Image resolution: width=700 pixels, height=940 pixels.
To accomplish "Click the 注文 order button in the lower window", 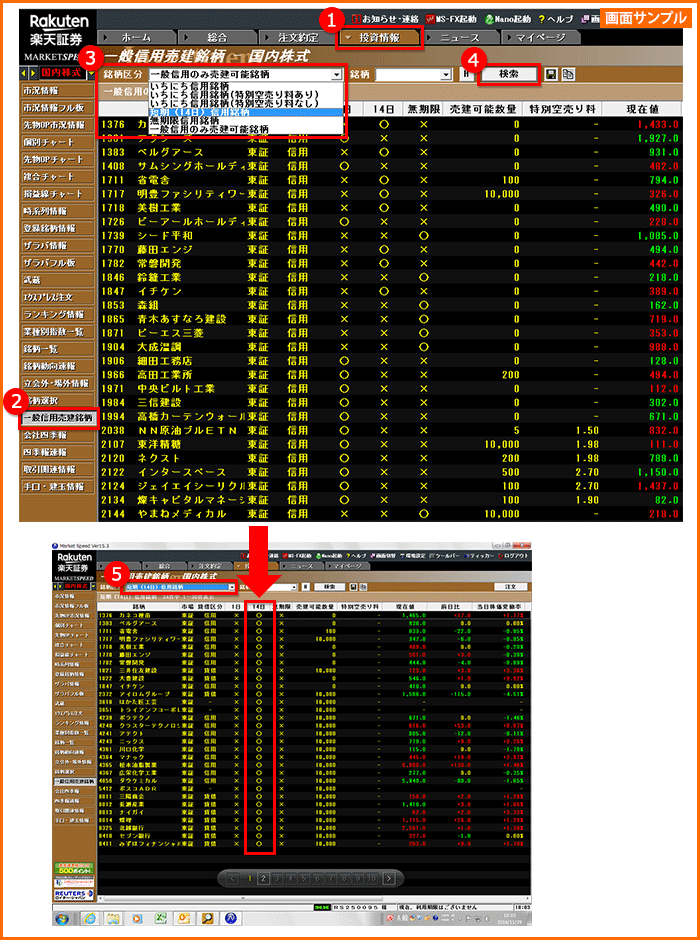I will click(x=511, y=587).
